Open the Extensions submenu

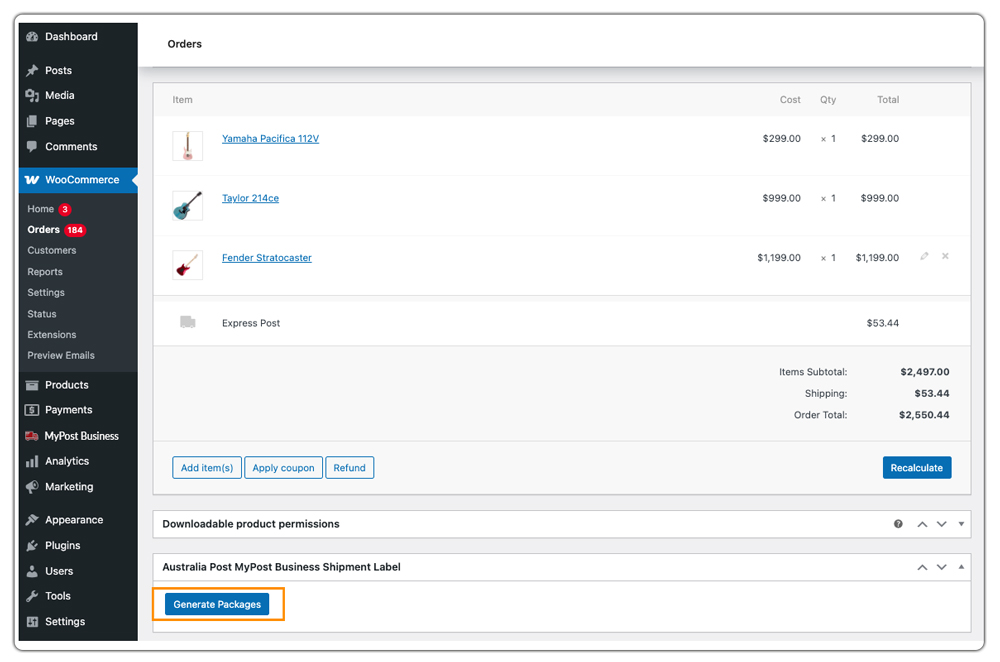52,335
